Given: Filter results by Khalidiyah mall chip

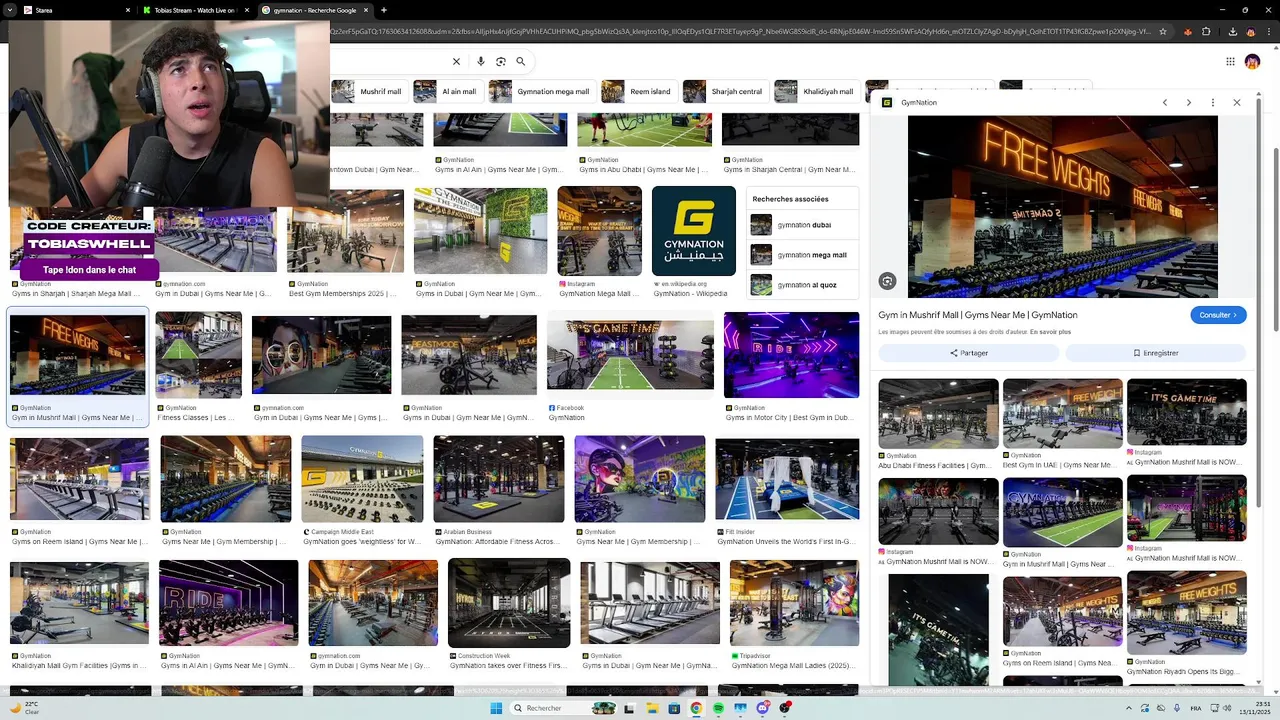Looking at the screenshot, I should pyautogui.click(x=816, y=91).
